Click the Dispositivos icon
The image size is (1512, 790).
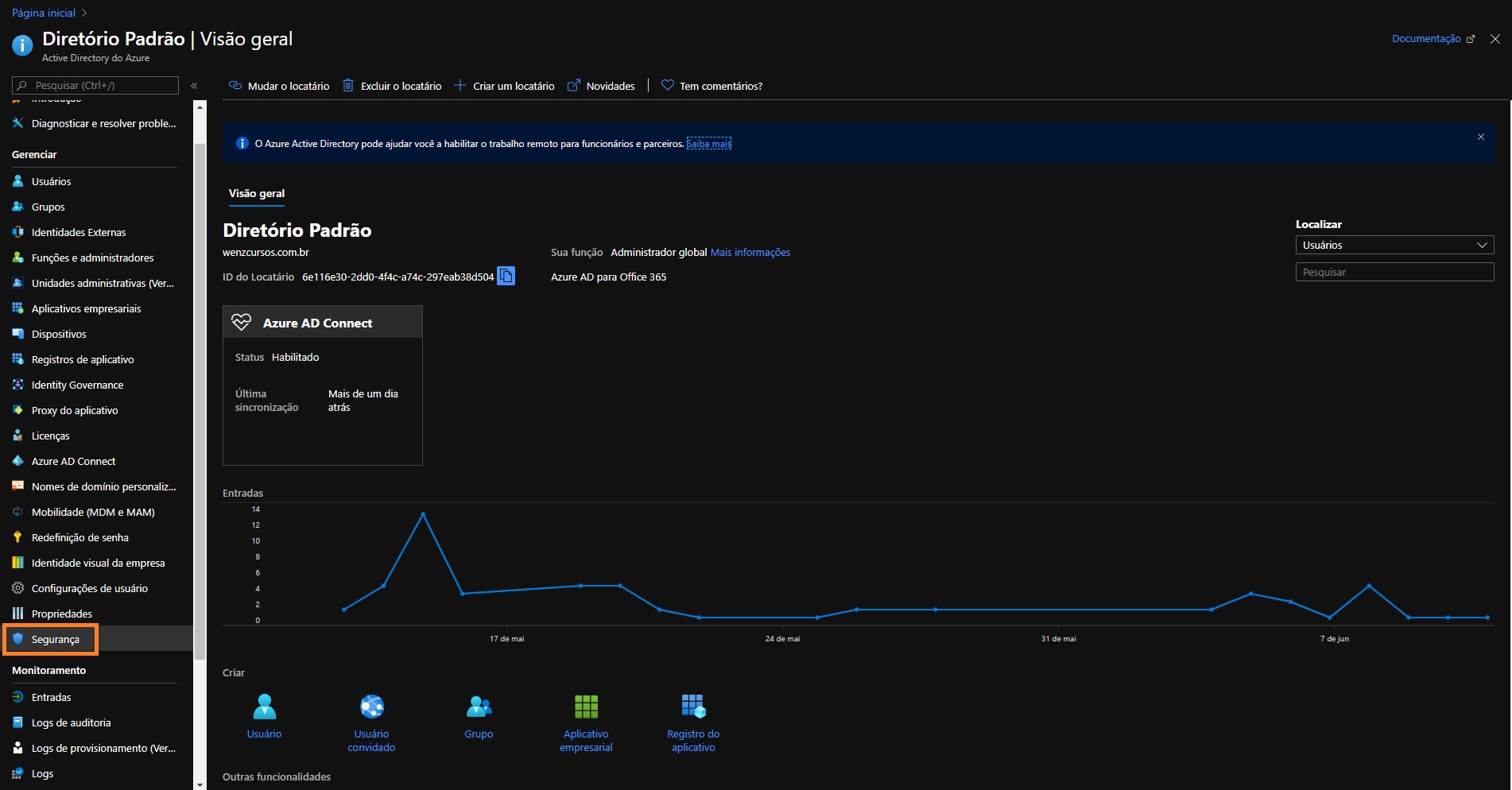17,334
